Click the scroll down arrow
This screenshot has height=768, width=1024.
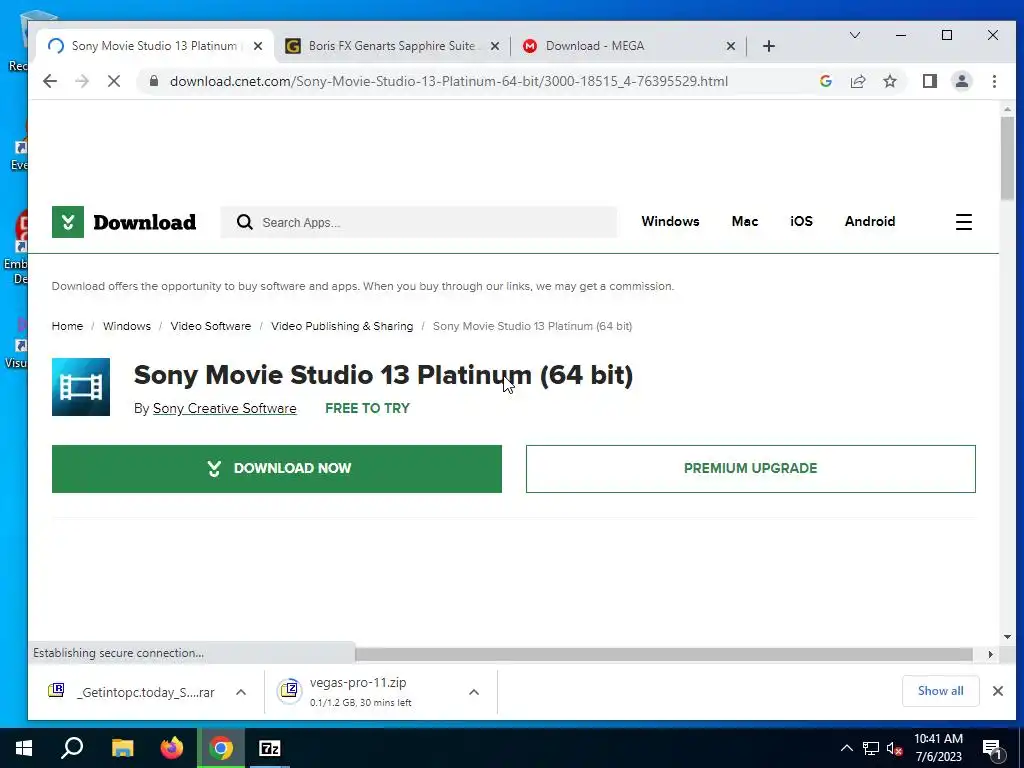tap(1007, 637)
